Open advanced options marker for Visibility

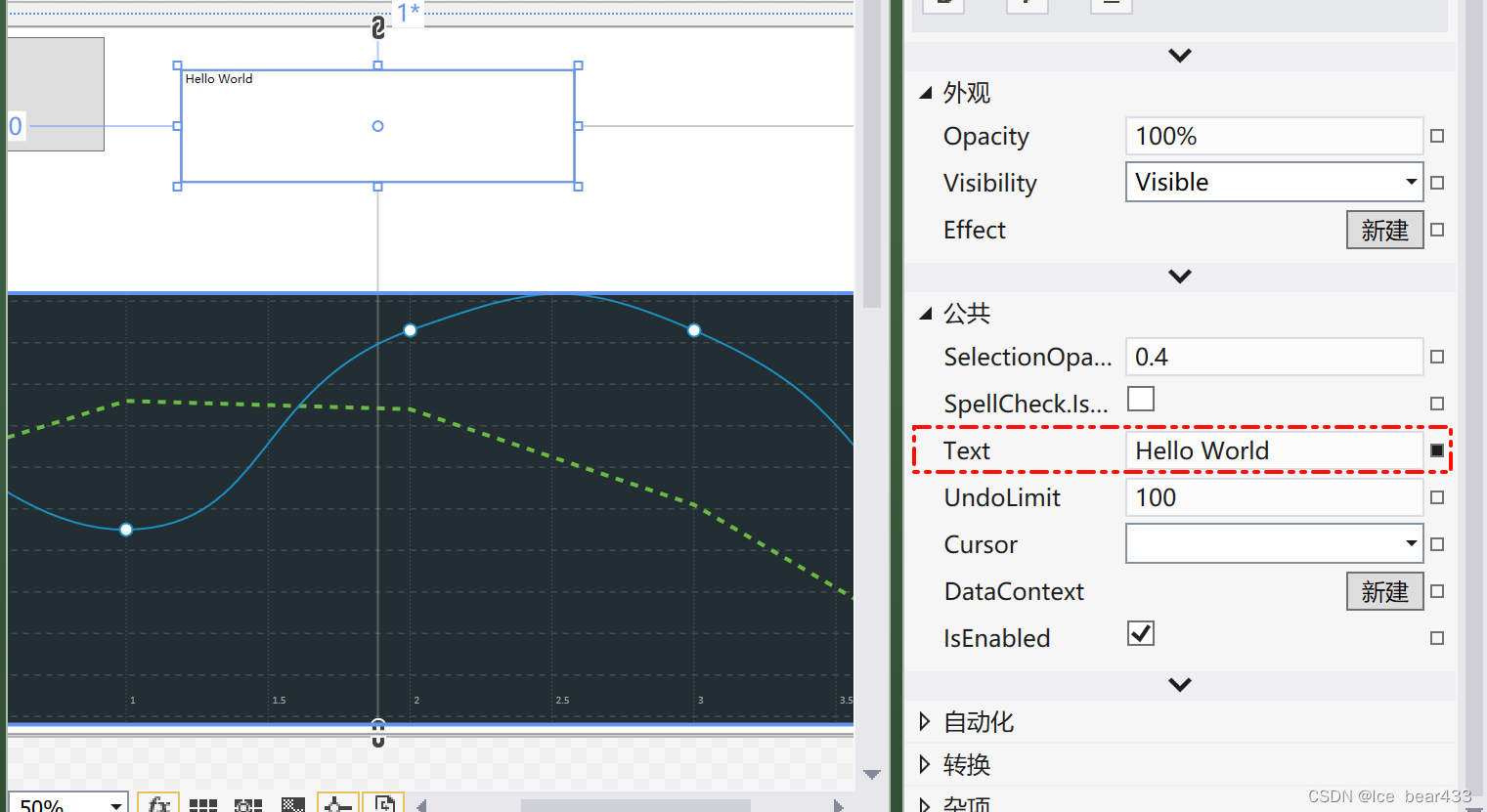click(1437, 183)
